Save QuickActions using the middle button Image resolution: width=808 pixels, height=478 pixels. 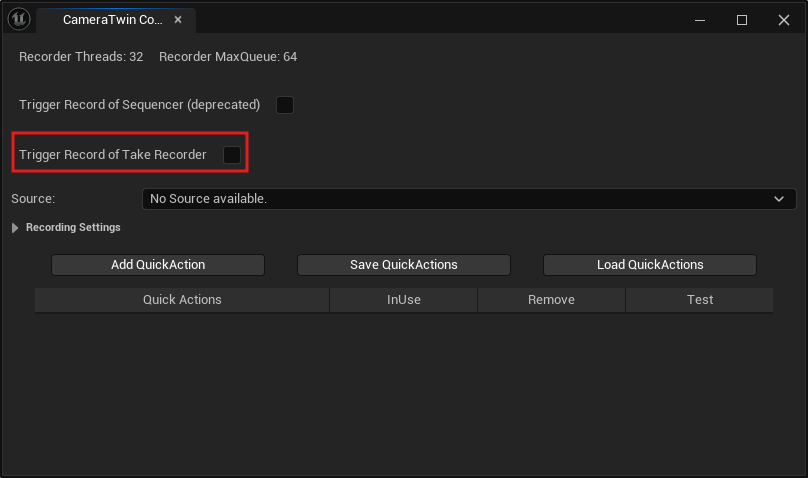coord(403,265)
